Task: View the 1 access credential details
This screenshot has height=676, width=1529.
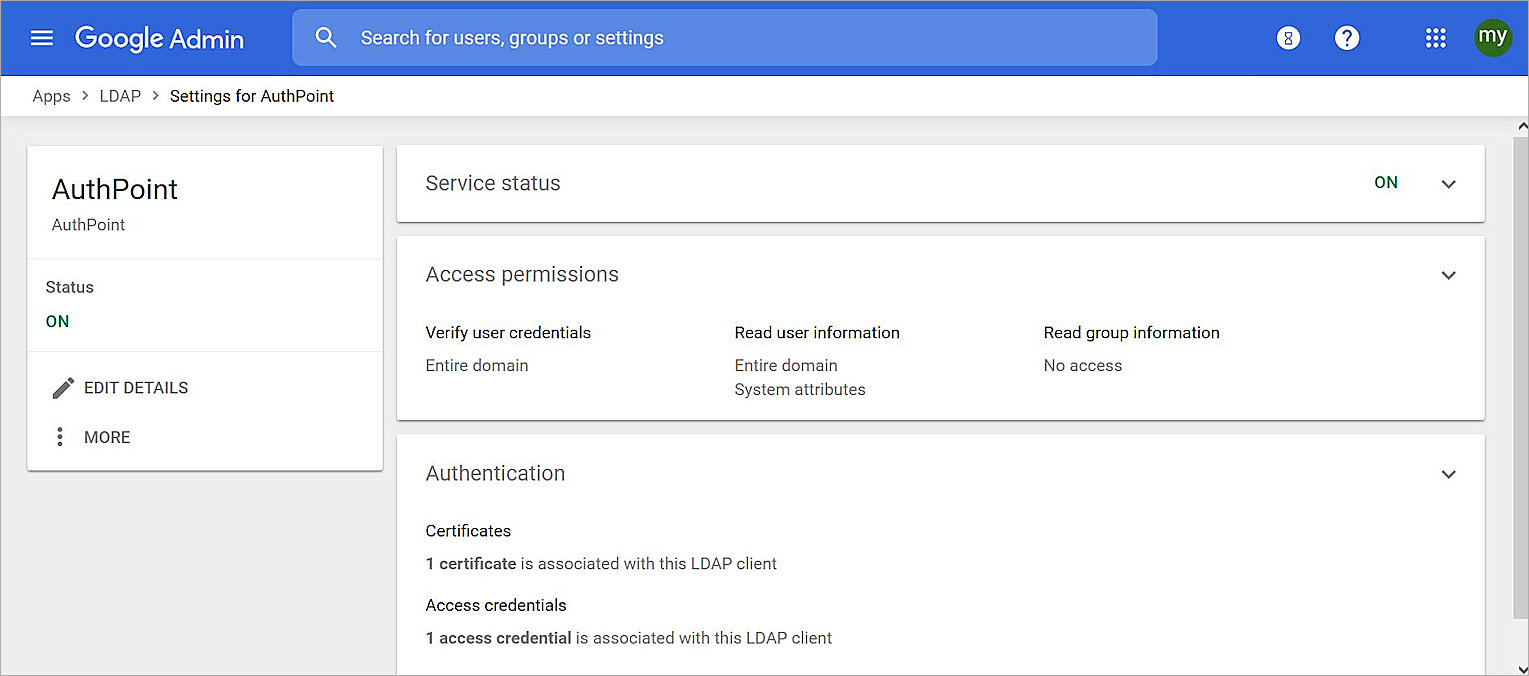Action: pos(498,638)
